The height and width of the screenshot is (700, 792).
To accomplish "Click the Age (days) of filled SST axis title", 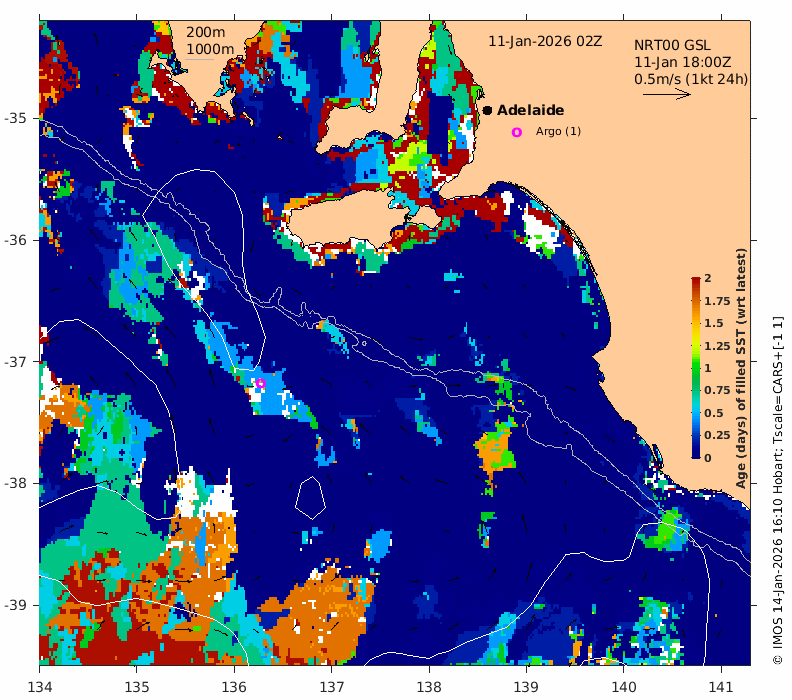I will click(741, 368).
